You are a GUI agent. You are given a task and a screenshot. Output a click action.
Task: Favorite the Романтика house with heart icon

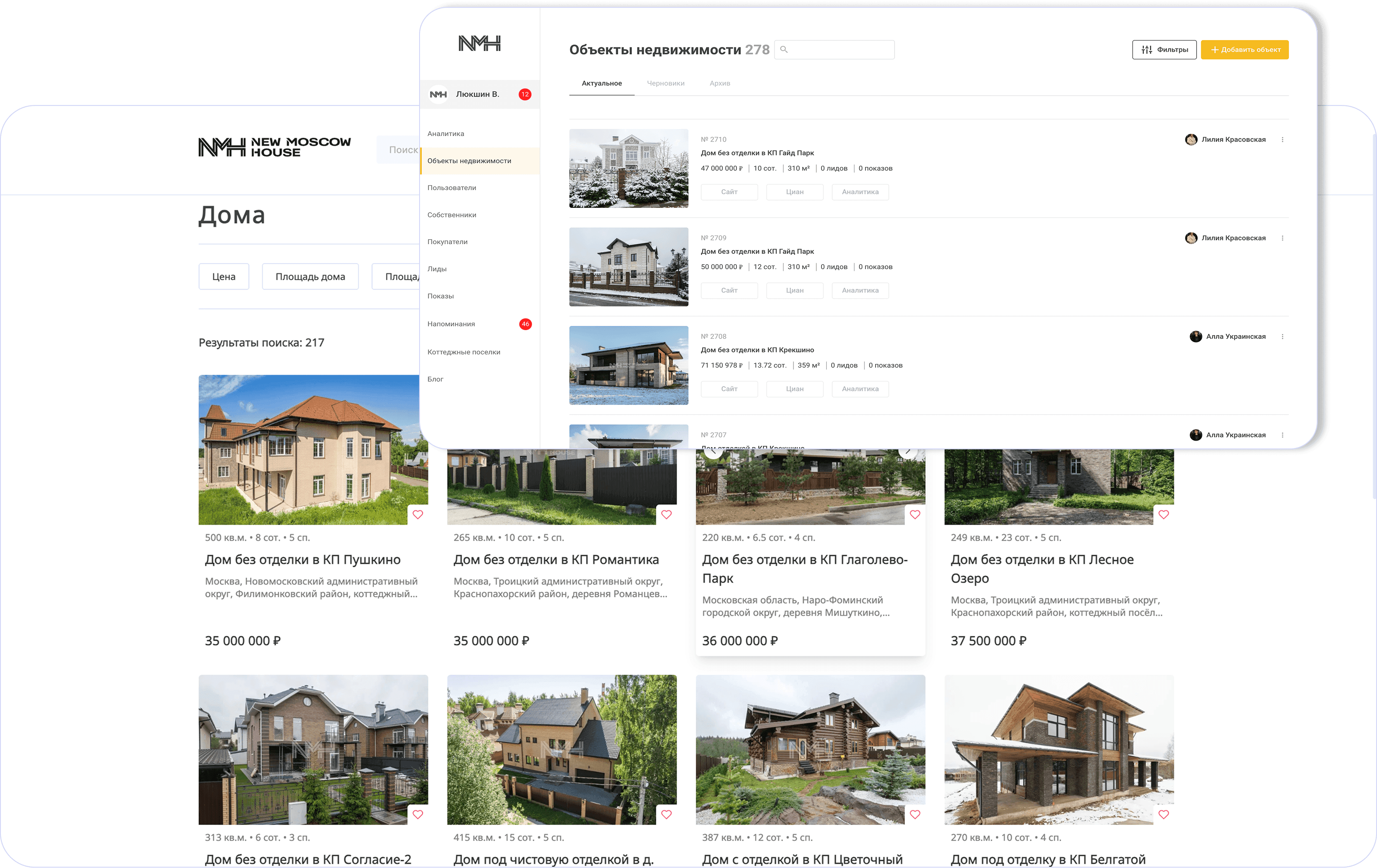[666, 515]
